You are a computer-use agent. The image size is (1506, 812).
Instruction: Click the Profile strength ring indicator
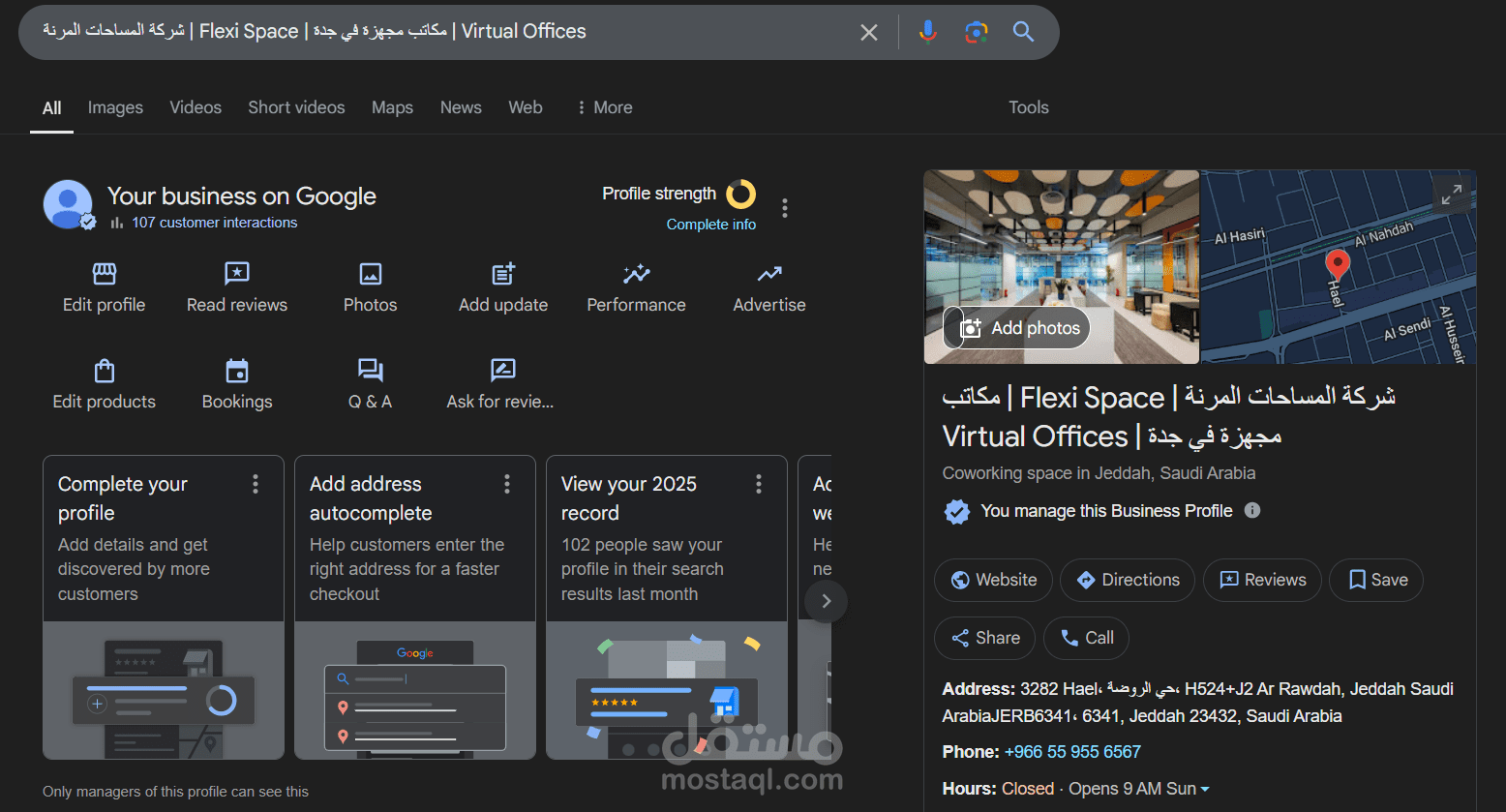741,195
